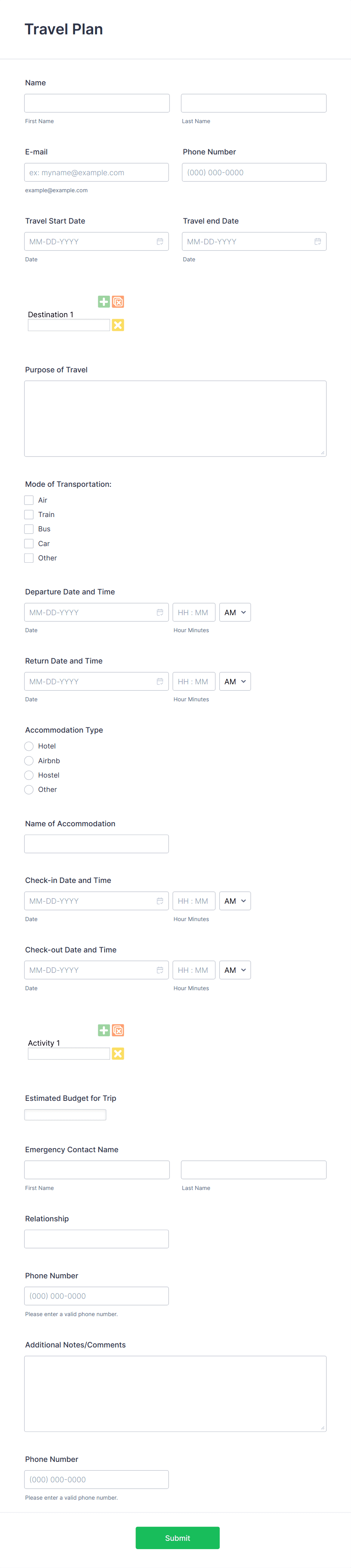The image size is (351, 1568).
Task: Open the AM/PM dropdown for Departure time
Action: (235, 612)
